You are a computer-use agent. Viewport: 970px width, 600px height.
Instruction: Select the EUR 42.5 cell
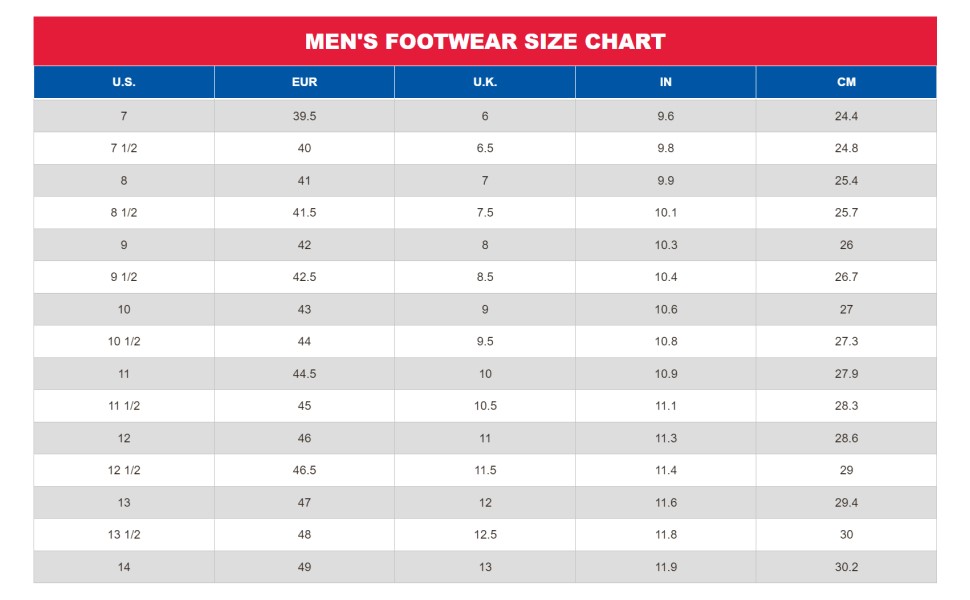pos(304,277)
